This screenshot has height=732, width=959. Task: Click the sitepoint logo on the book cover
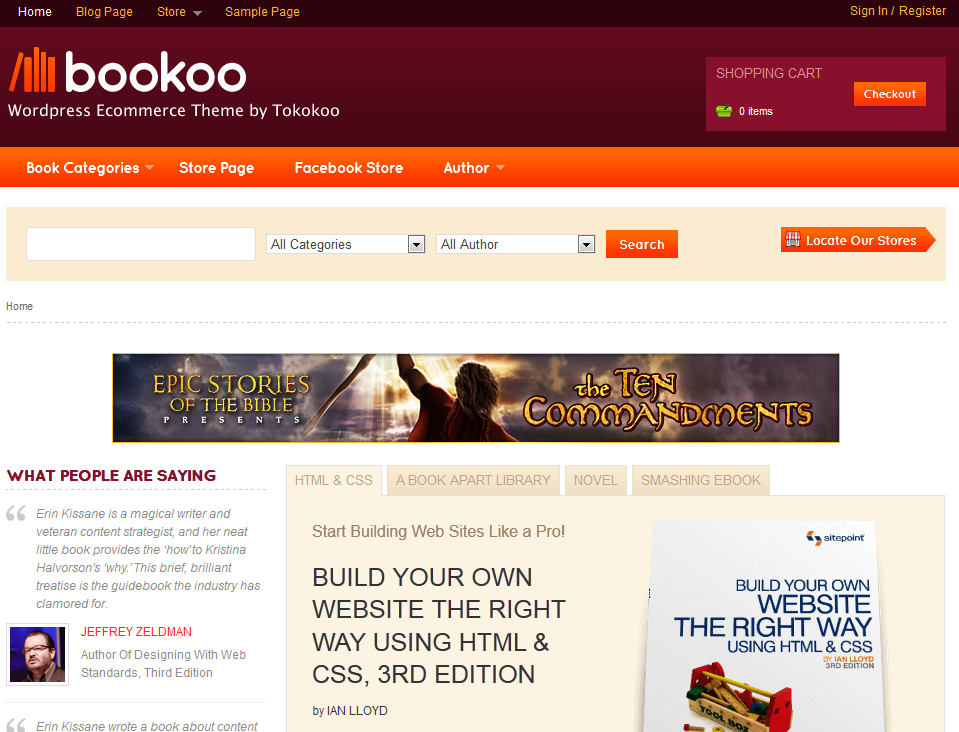point(835,538)
